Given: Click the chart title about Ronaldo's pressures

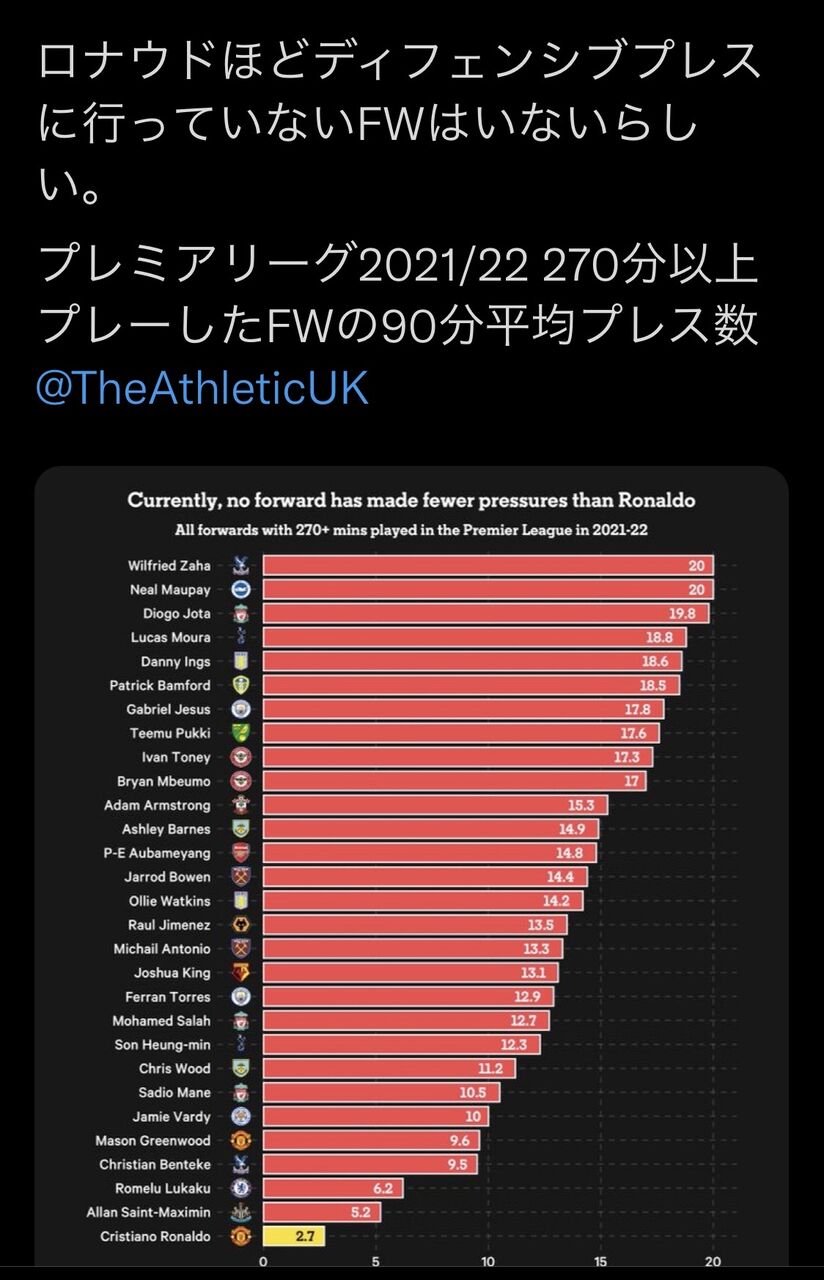Looking at the screenshot, I should pos(411,500).
